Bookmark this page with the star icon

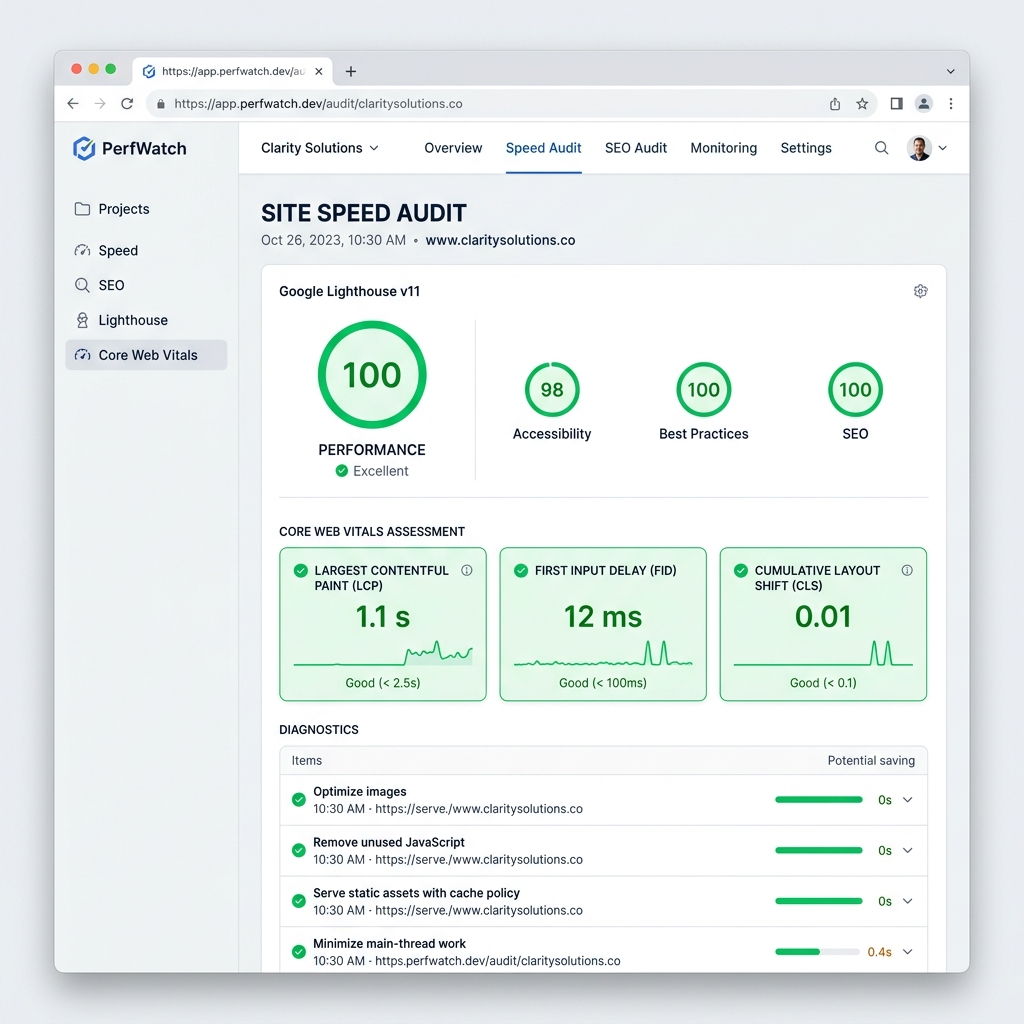863,104
